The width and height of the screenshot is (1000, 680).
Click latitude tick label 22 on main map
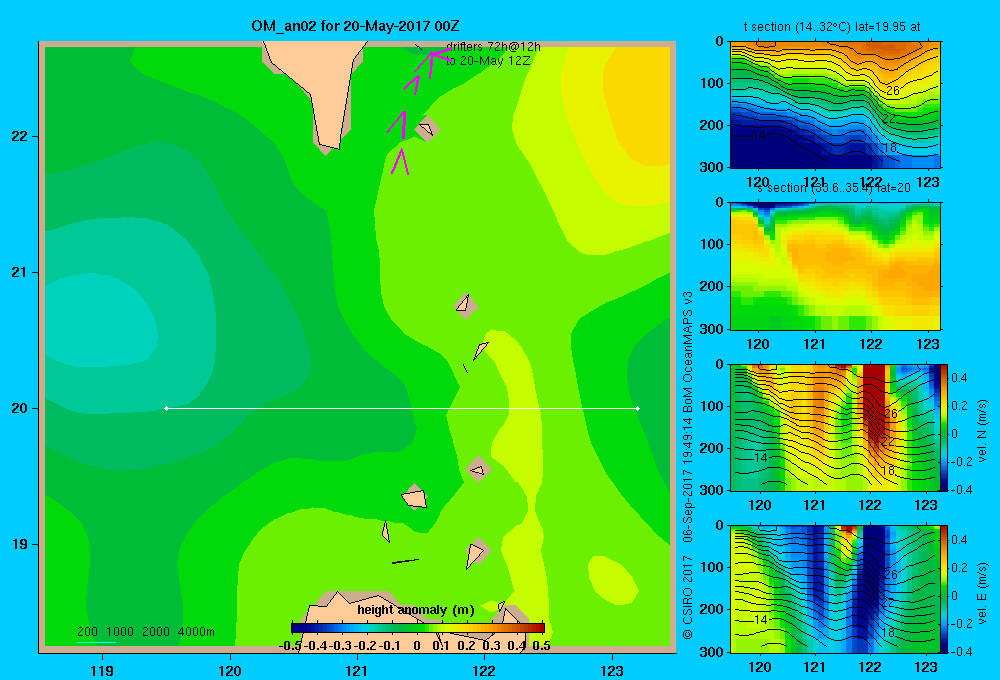click(20, 136)
